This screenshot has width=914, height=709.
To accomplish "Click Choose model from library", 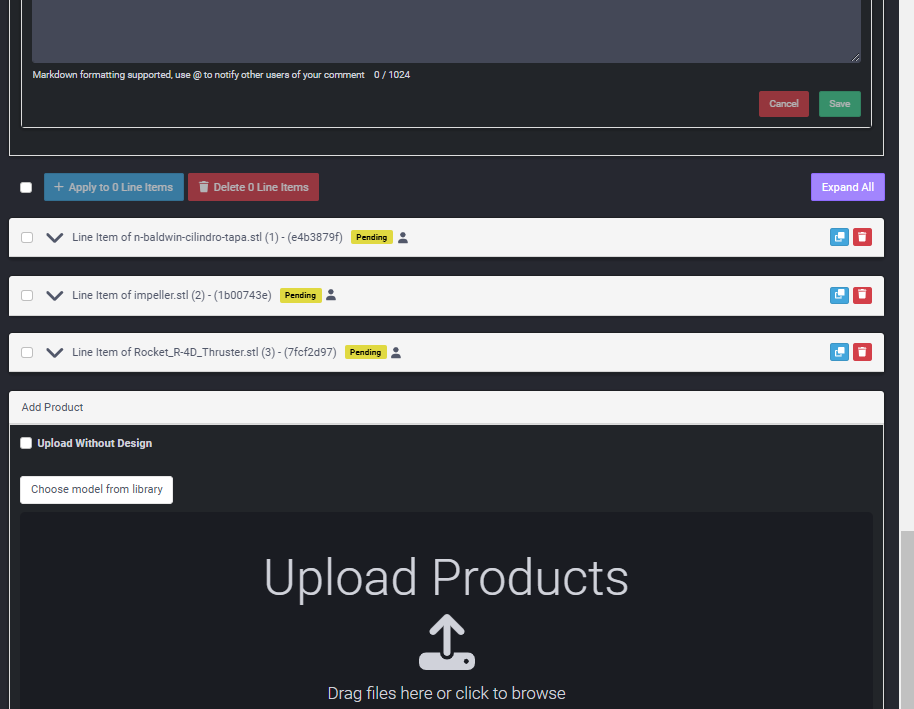I will [97, 490].
